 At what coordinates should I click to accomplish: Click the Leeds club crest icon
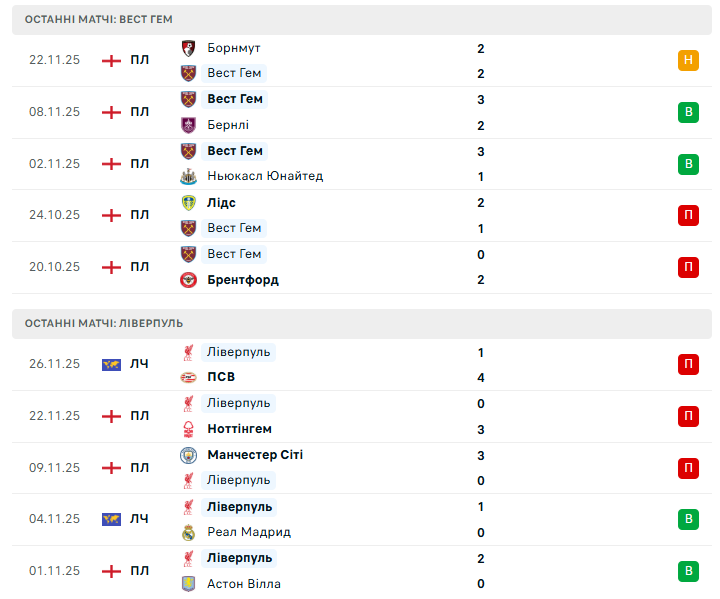pos(188,203)
